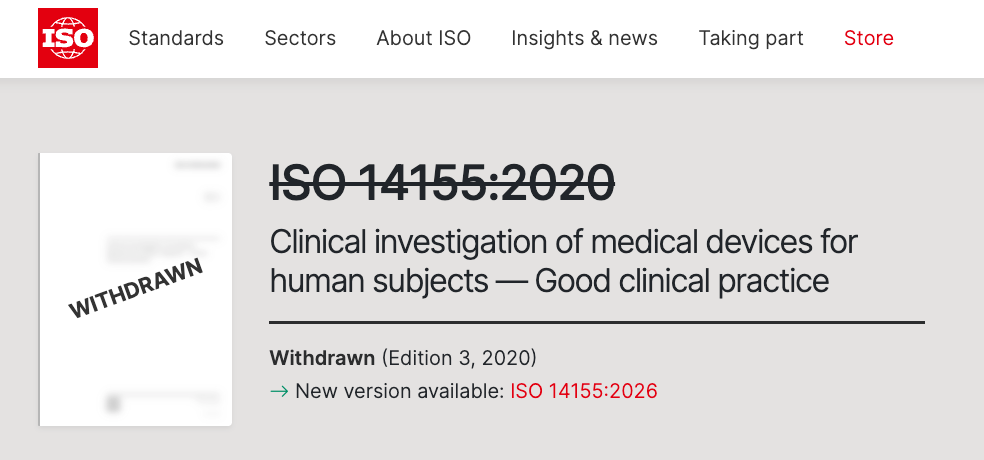The image size is (984, 460).
Task: Click the WITHDRAWN stamp on the cover
Action: 136,288
